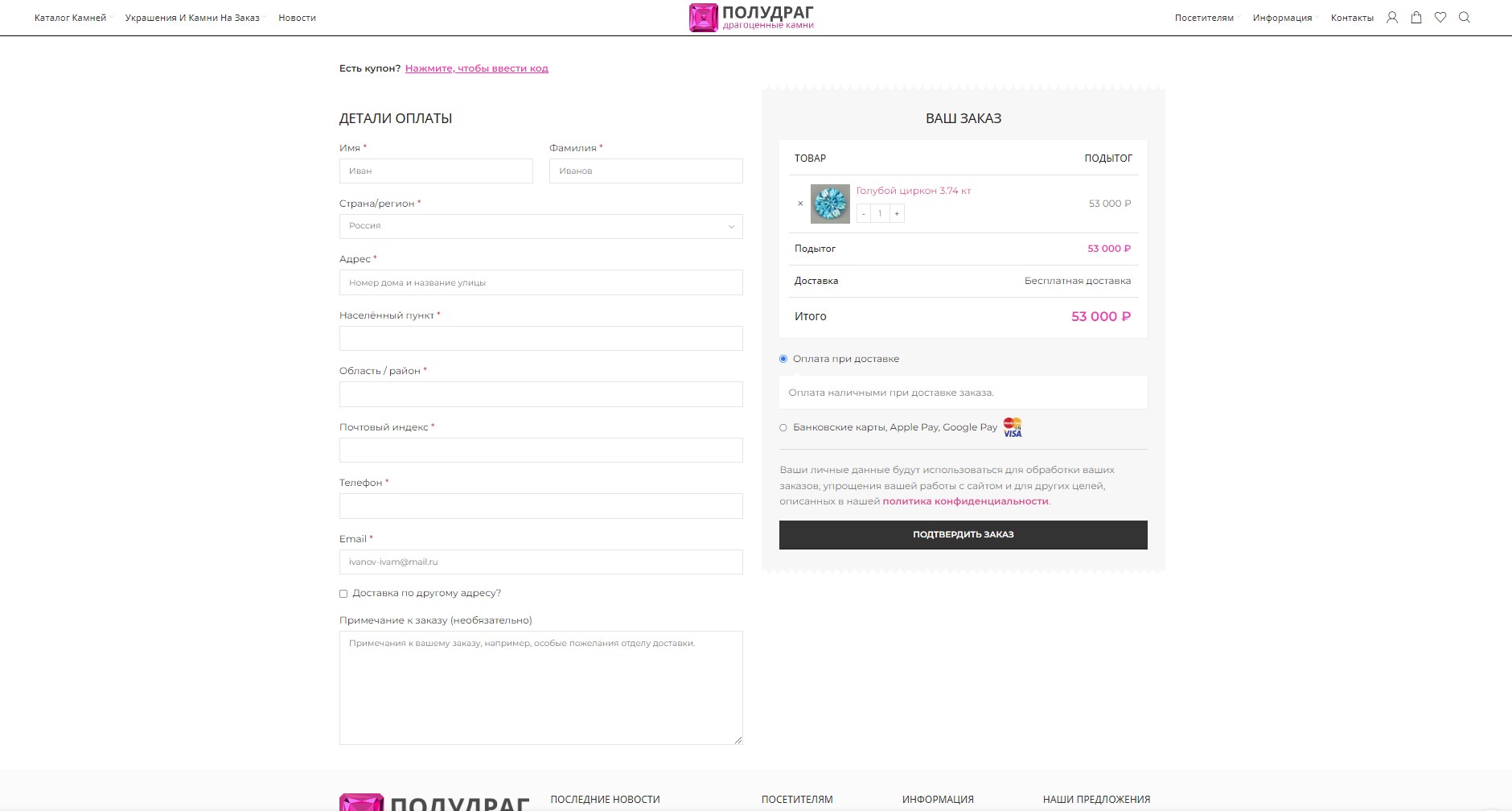Image resolution: width=1512 pixels, height=811 pixels.
Task: Focus the Область / район input field
Action: coord(540,394)
